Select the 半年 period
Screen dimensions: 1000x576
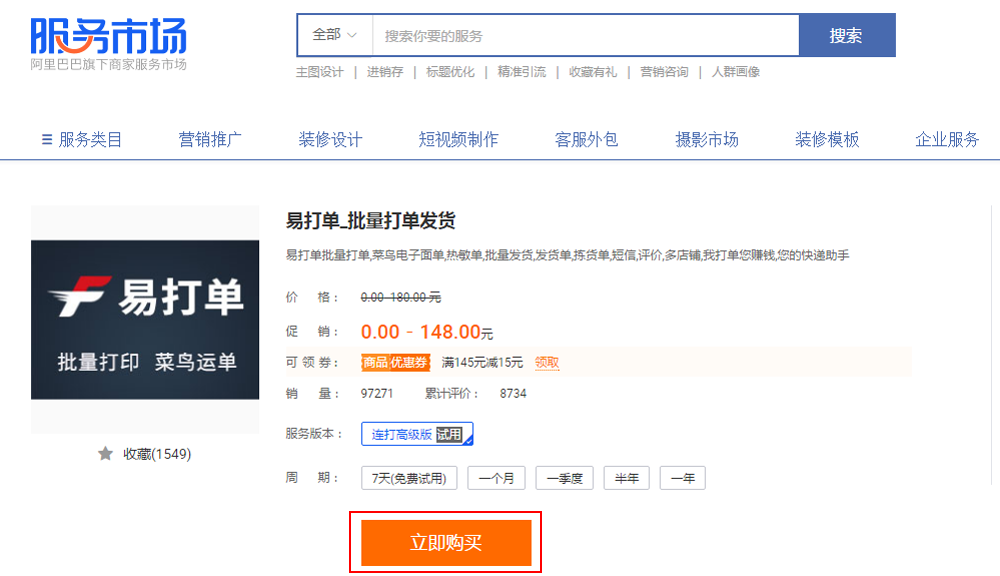coord(626,478)
